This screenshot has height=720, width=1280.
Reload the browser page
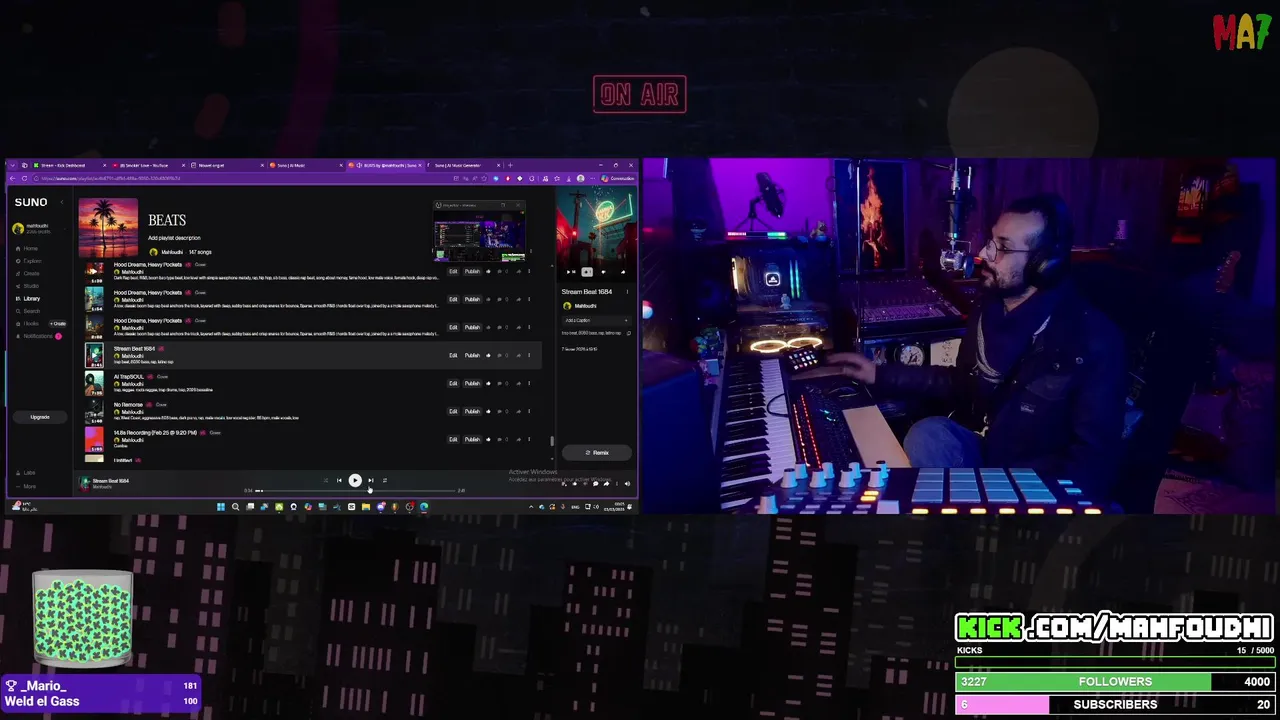coord(24,178)
